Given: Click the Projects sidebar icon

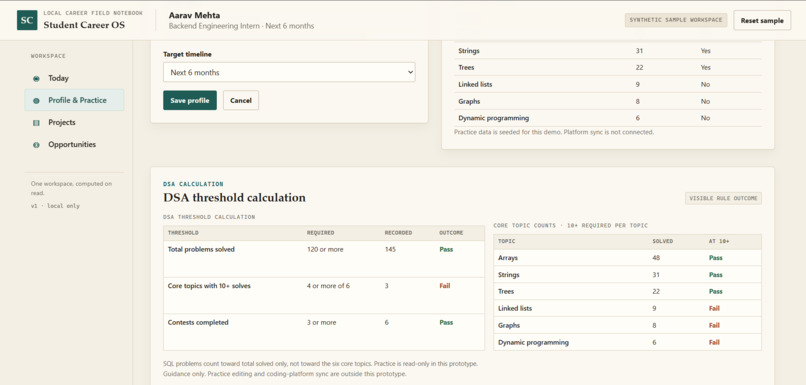Looking at the screenshot, I should 36,123.
